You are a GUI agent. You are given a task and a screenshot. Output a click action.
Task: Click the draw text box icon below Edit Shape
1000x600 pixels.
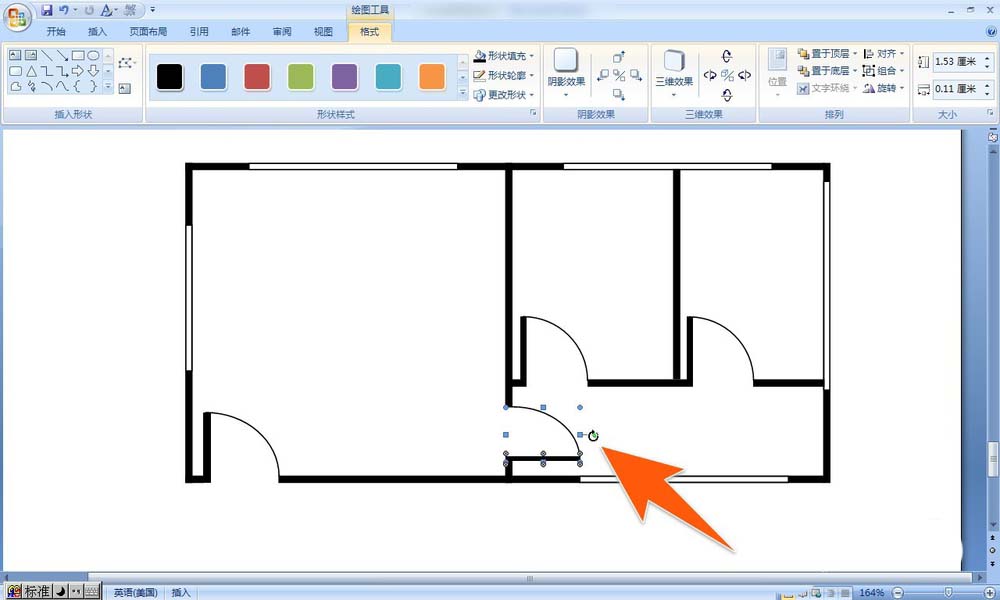(124, 89)
